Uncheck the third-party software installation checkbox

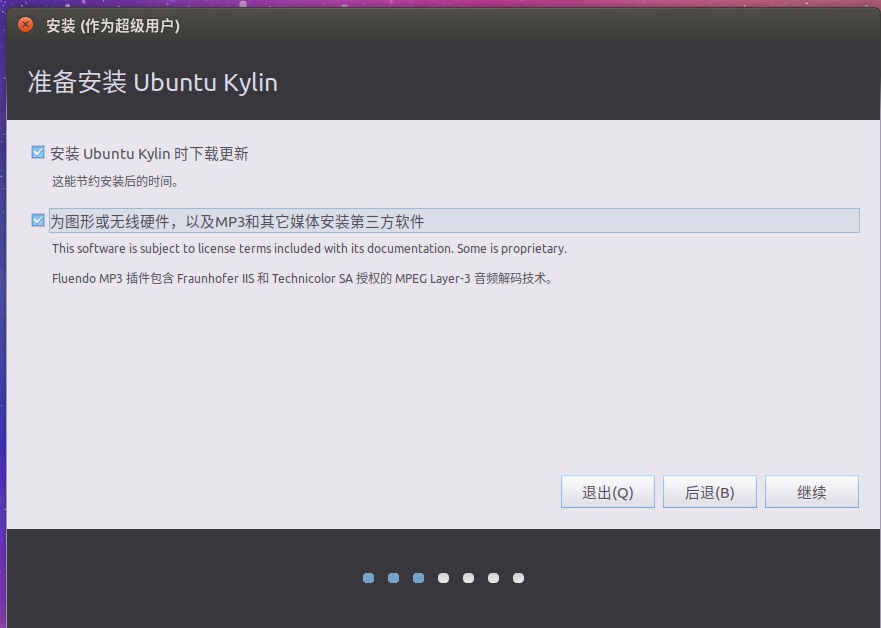38,220
